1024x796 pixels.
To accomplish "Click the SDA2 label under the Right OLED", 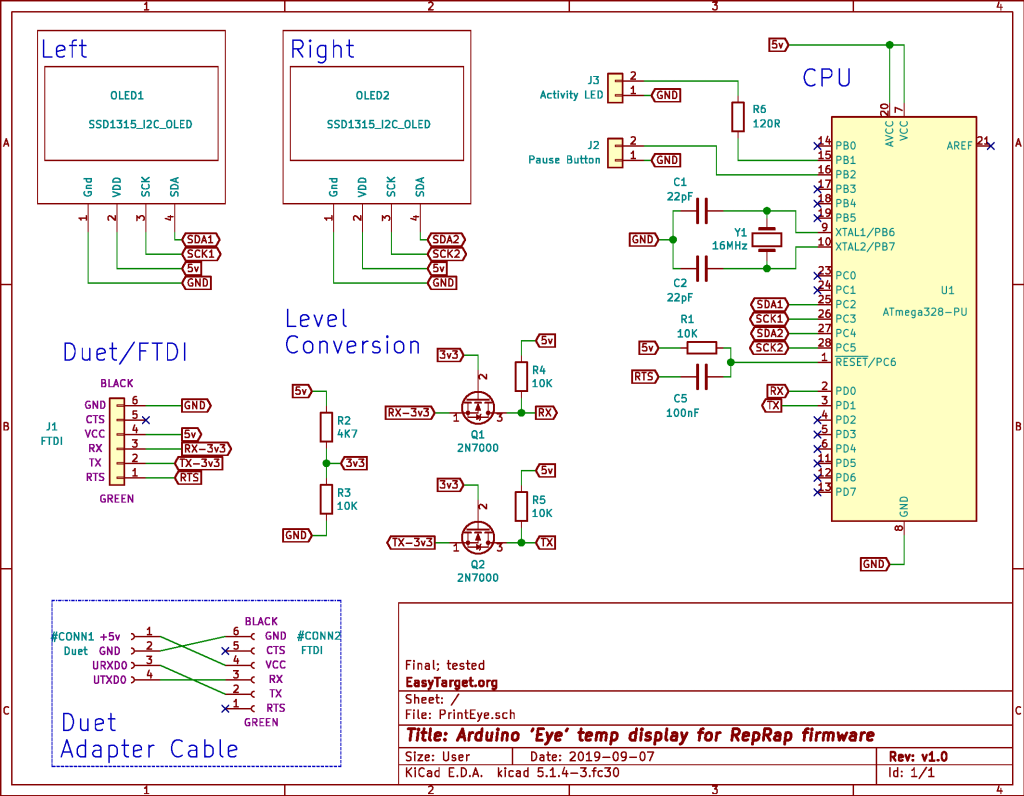I will pos(446,240).
